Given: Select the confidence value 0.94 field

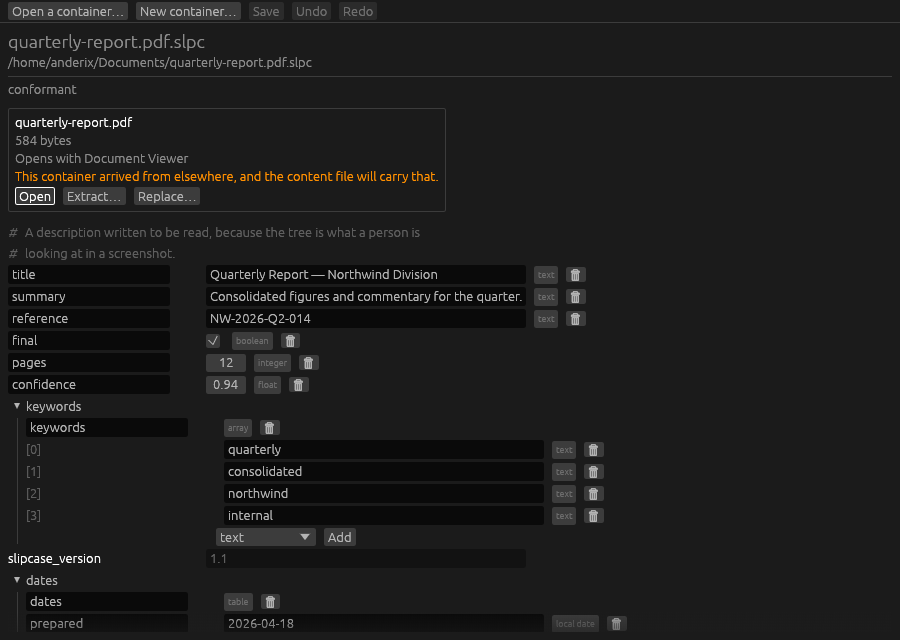Looking at the screenshot, I should (226, 385).
